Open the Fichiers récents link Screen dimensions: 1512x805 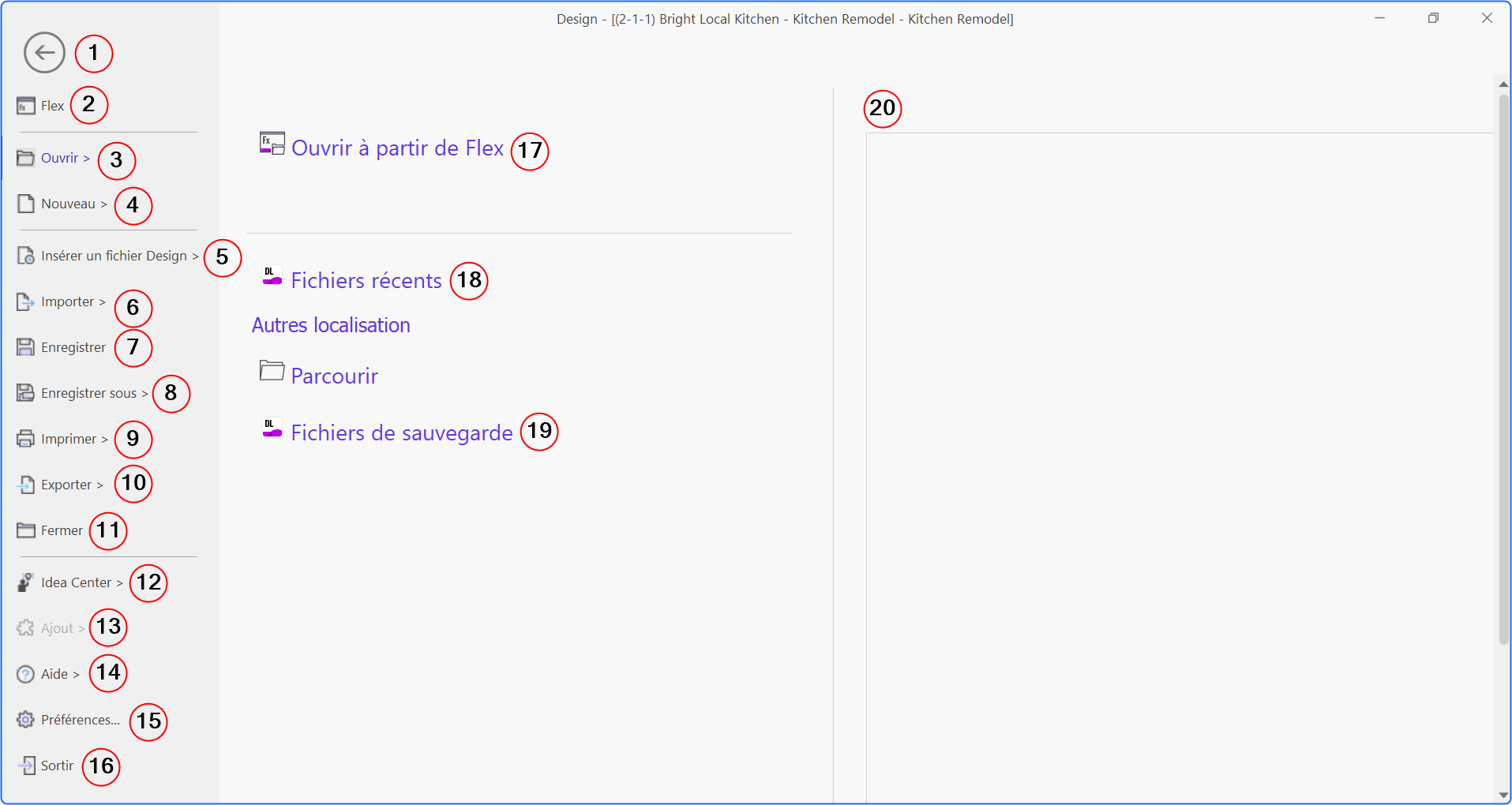coord(366,280)
